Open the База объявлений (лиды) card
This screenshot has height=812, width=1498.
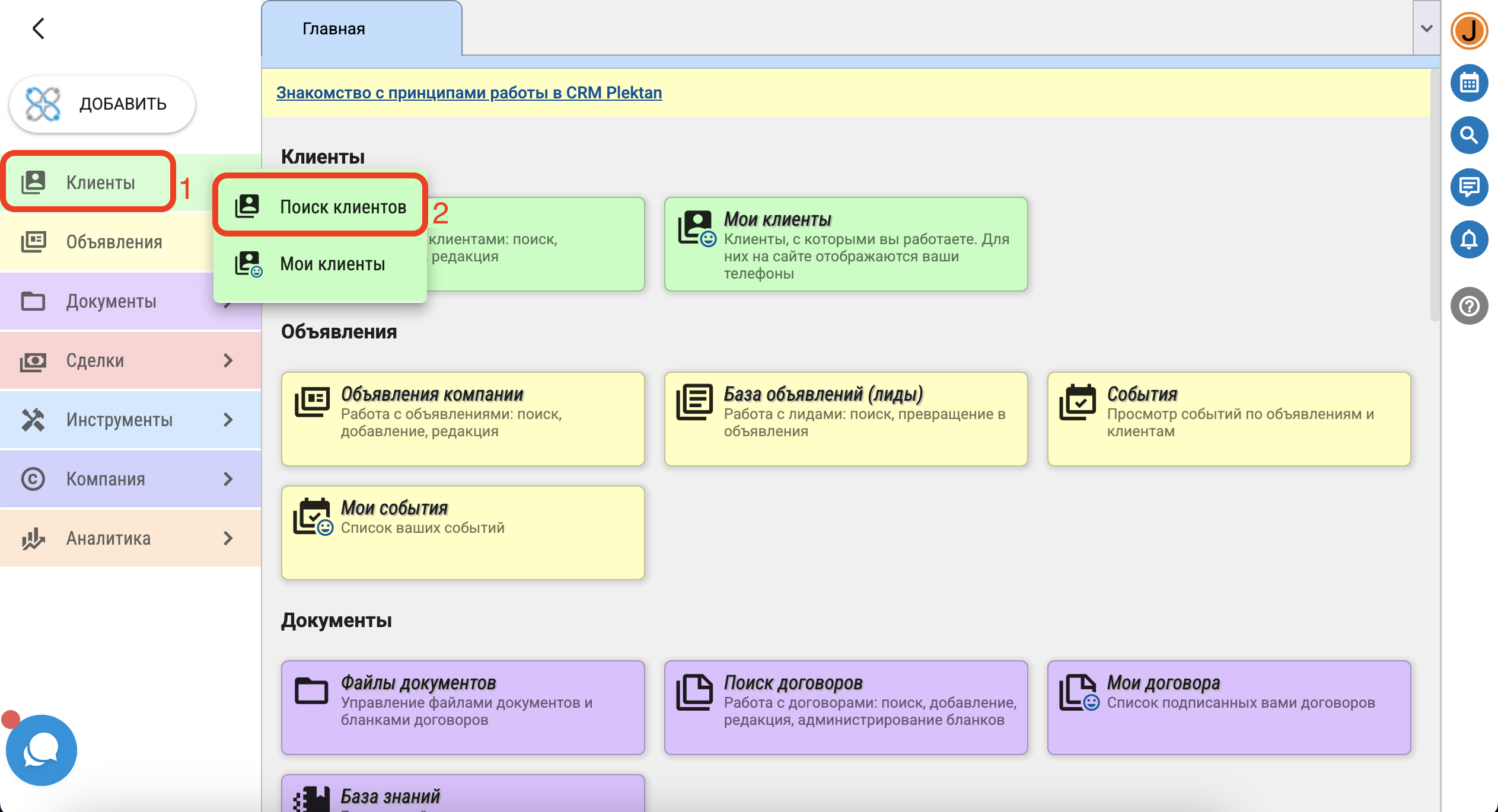pyautogui.click(x=846, y=418)
